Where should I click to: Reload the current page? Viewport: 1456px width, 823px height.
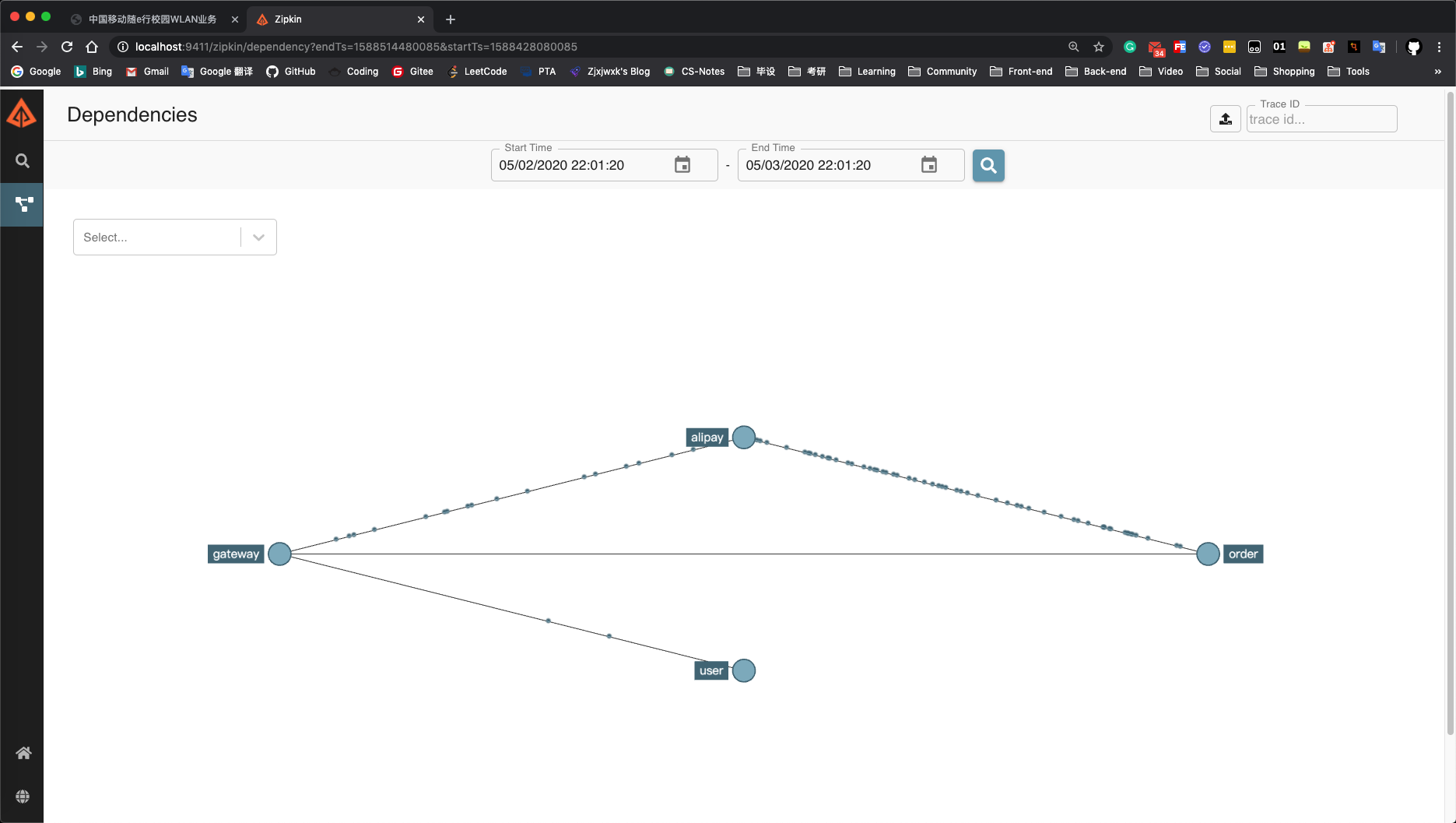pos(67,47)
